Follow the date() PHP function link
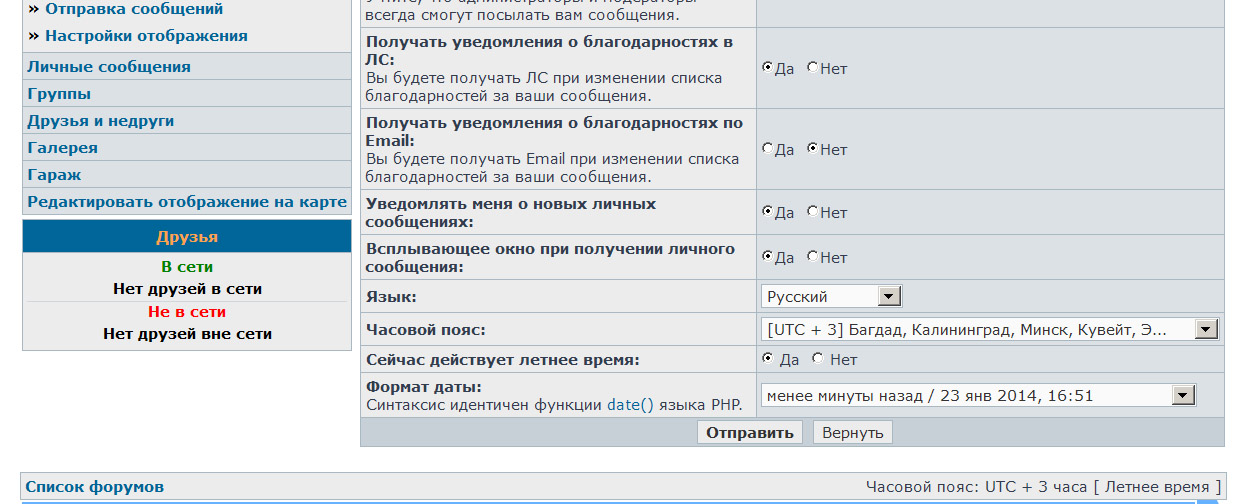The height and width of the screenshot is (504, 1235). click(630, 405)
